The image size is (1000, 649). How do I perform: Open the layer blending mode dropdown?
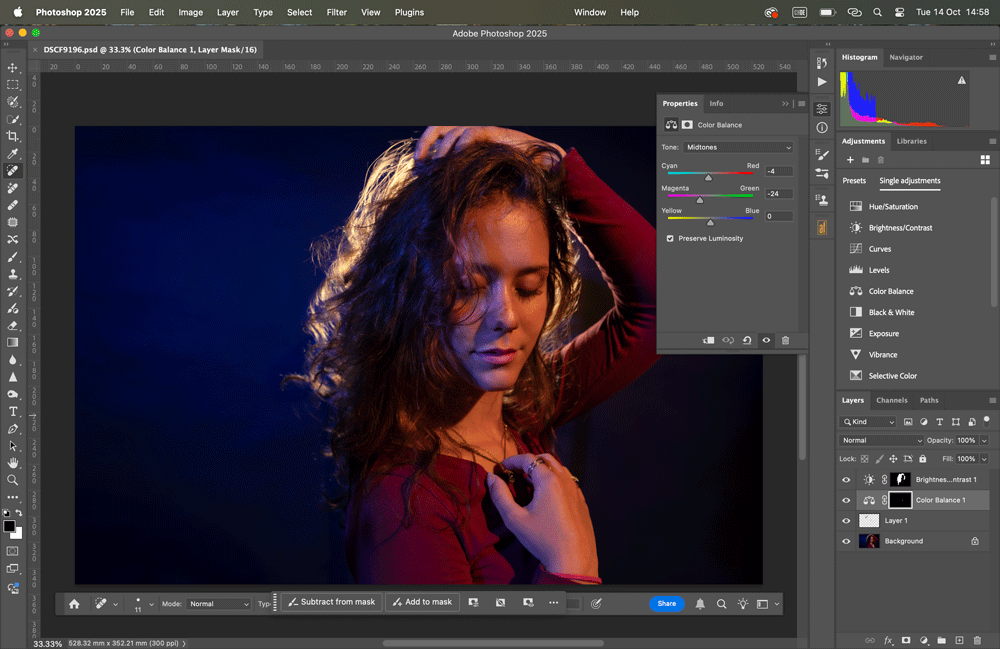pos(880,440)
